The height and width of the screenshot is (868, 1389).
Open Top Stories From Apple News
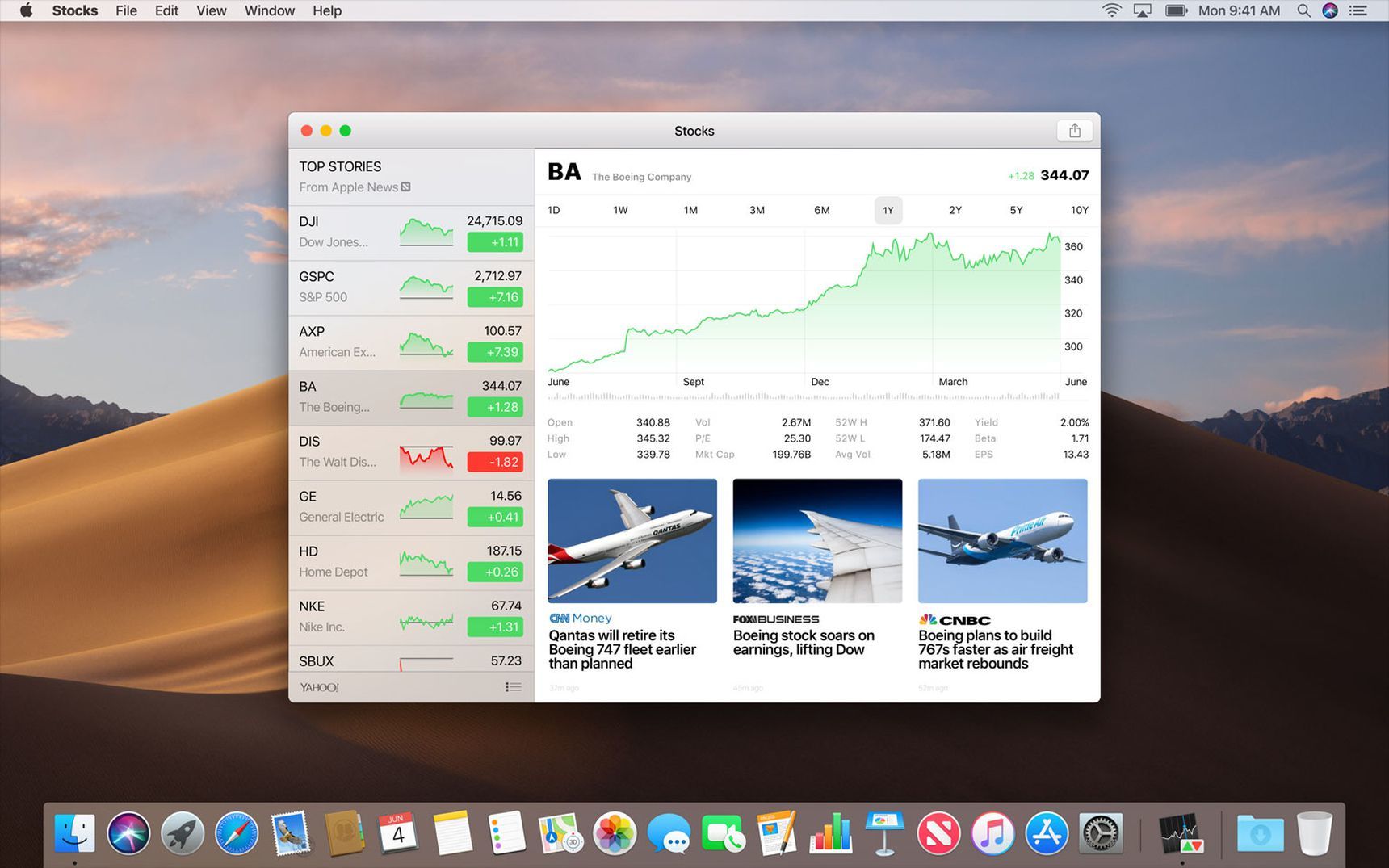tap(411, 177)
